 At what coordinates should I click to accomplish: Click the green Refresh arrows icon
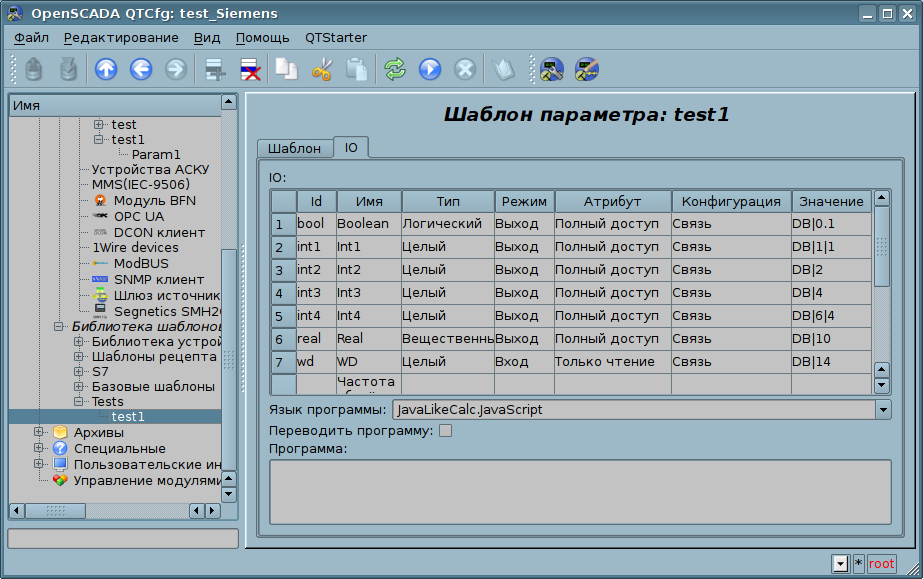395,69
